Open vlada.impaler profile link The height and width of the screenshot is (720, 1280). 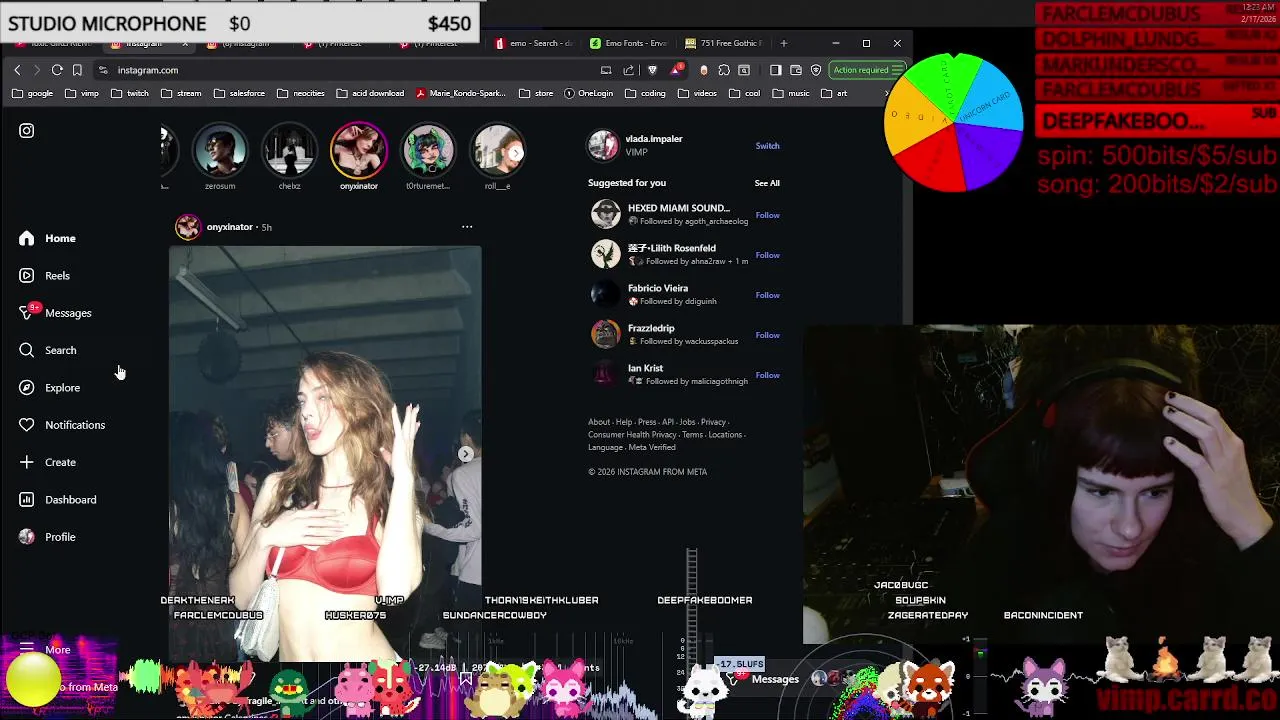click(654, 139)
